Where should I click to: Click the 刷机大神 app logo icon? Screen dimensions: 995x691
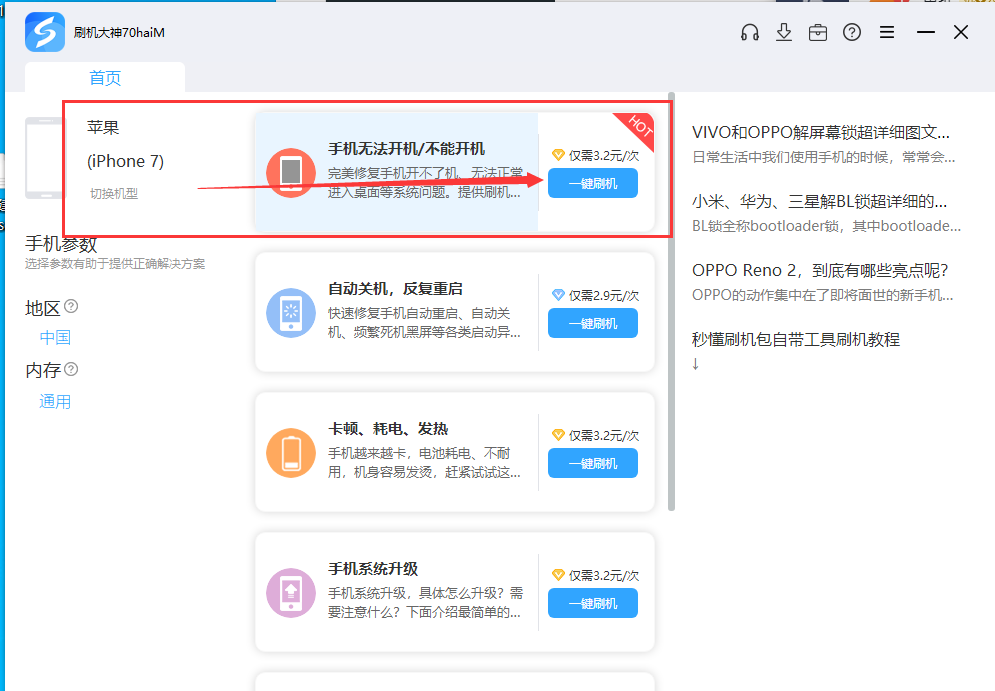click(44, 32)
